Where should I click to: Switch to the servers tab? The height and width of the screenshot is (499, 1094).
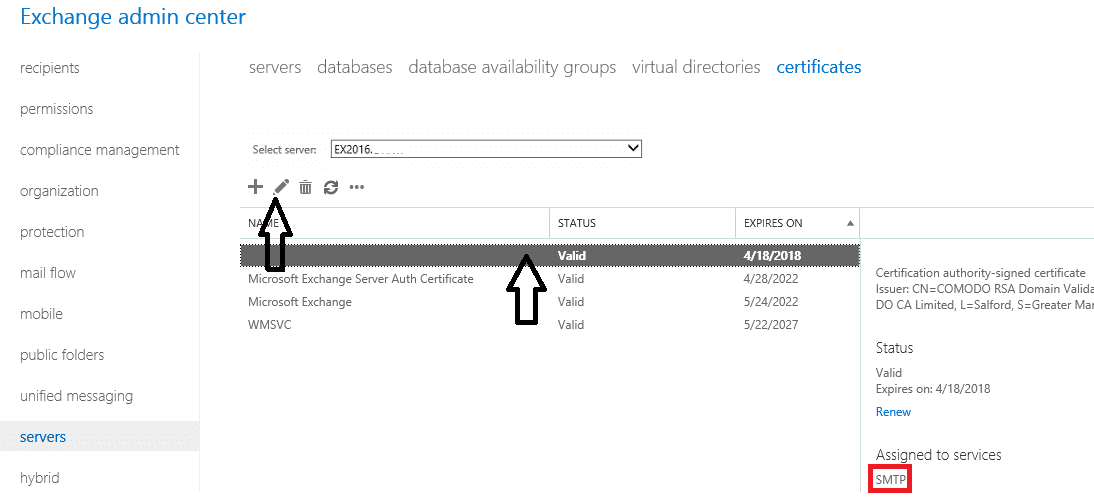point(275,67)
